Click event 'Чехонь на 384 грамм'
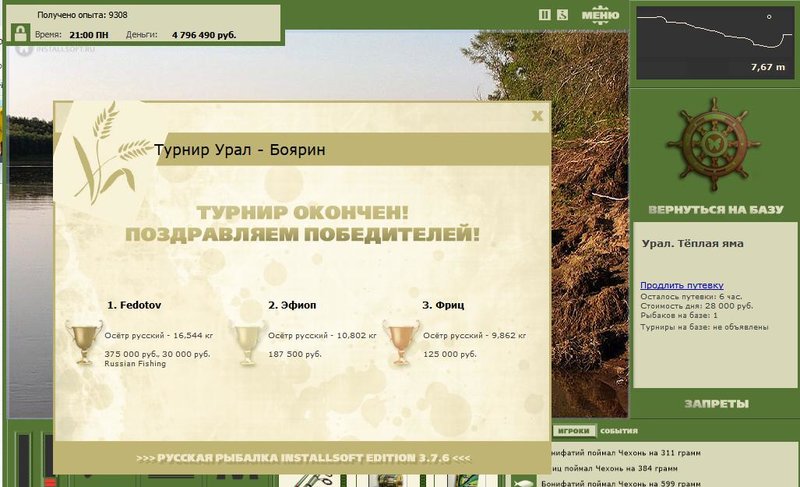This screenshot has width=800, height=487. pyautogui.click(x=614, y=468)
